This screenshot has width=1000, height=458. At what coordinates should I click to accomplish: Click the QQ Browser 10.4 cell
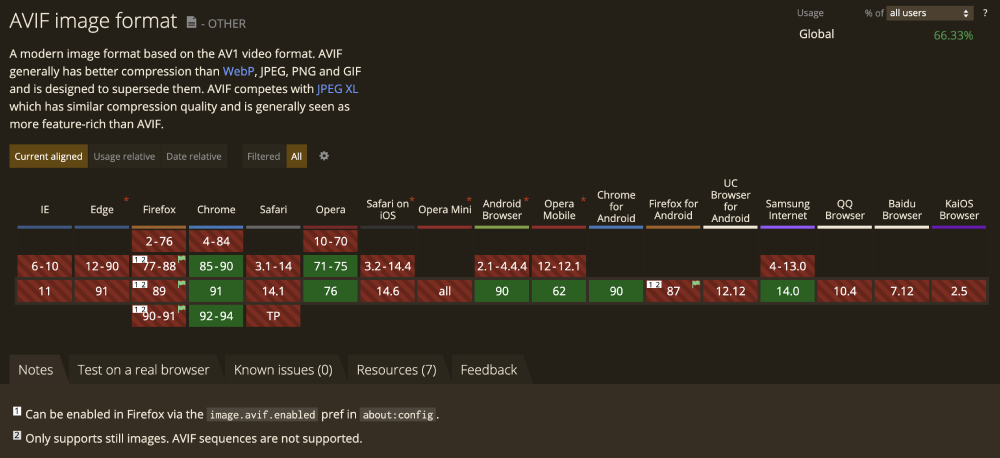[845, 292]
